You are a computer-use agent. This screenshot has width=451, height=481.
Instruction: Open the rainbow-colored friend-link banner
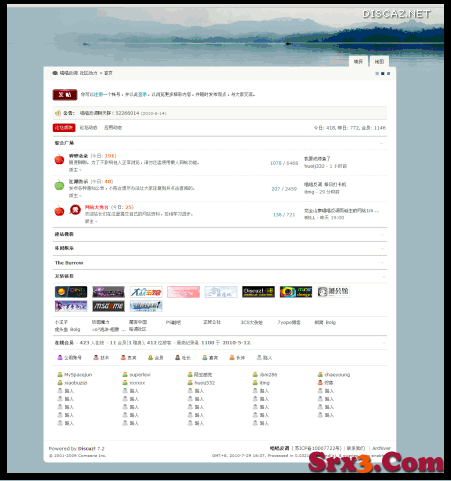(296, 292)
